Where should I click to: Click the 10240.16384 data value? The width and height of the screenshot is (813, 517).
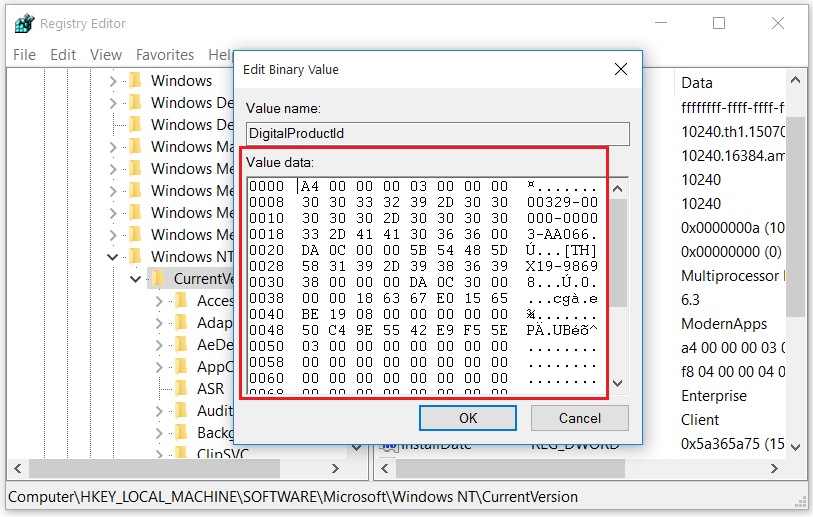[733, 156]
